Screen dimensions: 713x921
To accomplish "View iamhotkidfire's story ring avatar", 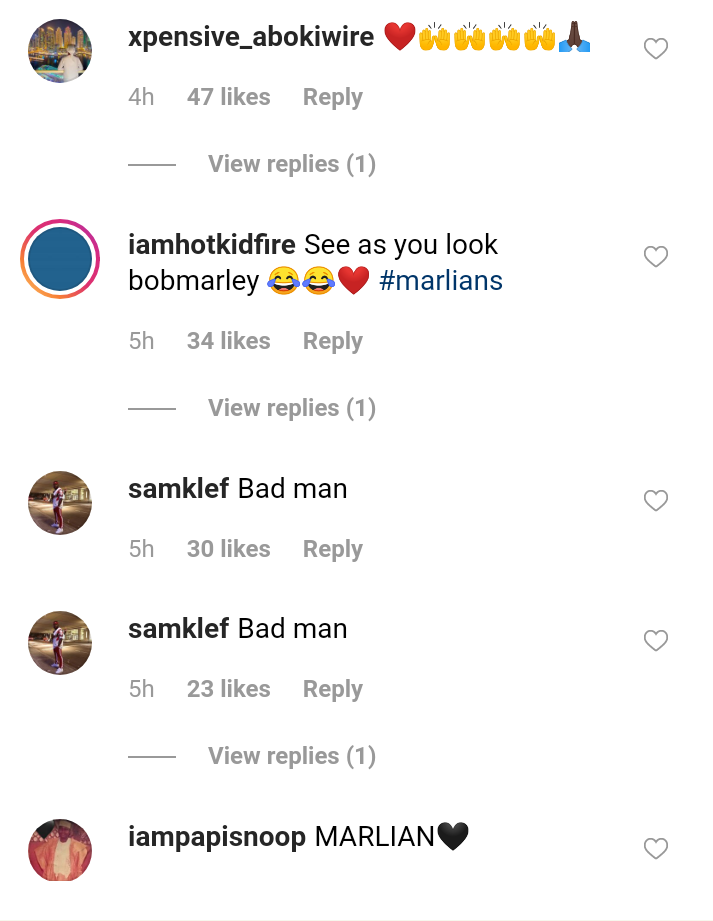I will tap(60, 259).
